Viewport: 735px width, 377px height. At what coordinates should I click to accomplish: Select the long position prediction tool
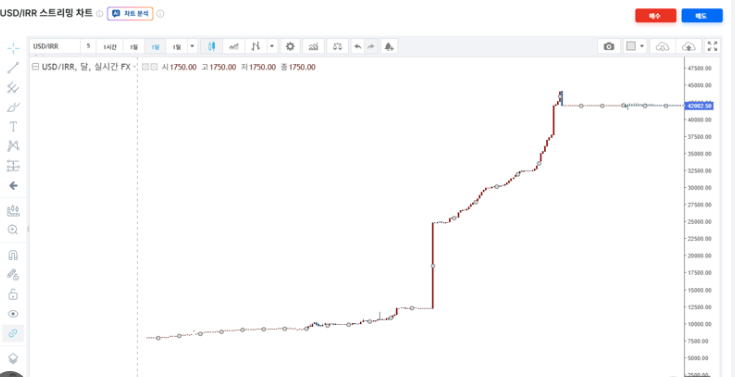click(x=13, y=166)
